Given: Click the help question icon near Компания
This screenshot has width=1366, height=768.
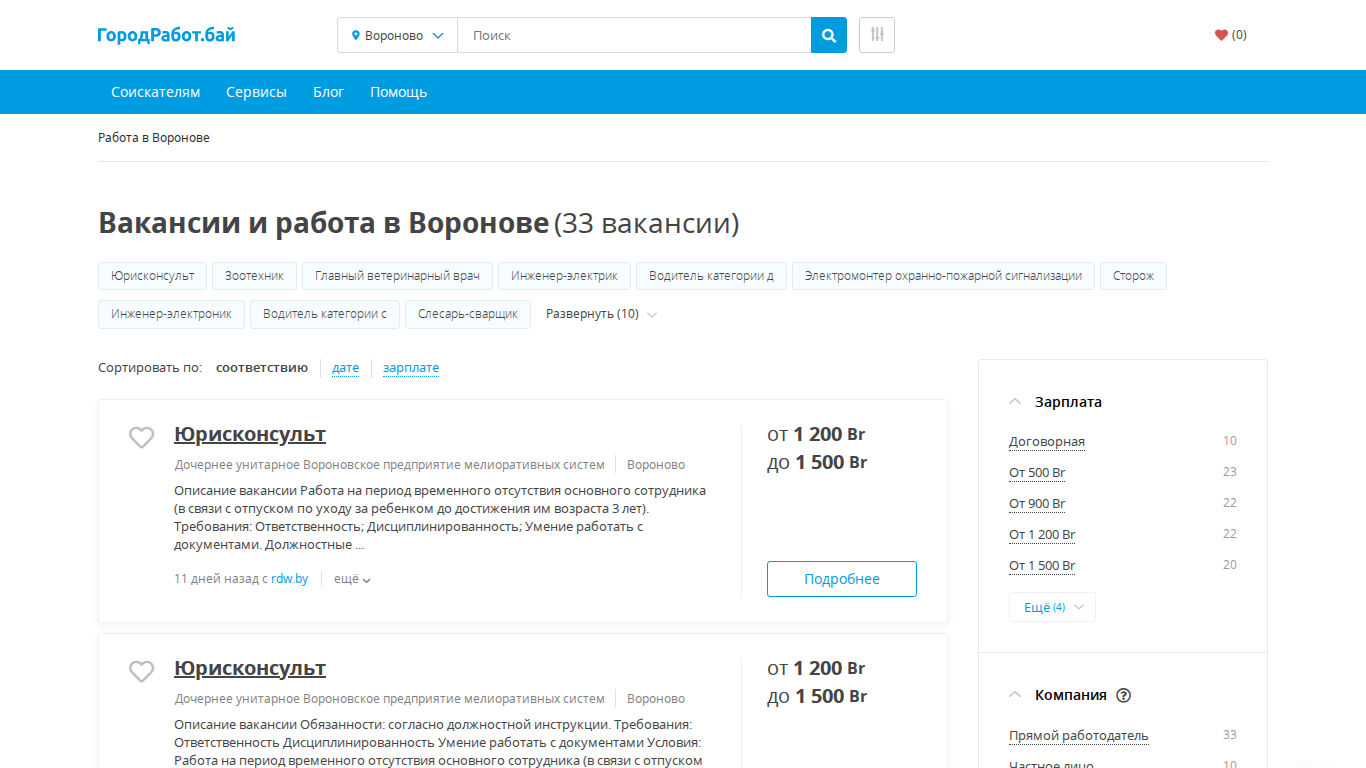Looking at the screenshot, I should [1124, 695].
